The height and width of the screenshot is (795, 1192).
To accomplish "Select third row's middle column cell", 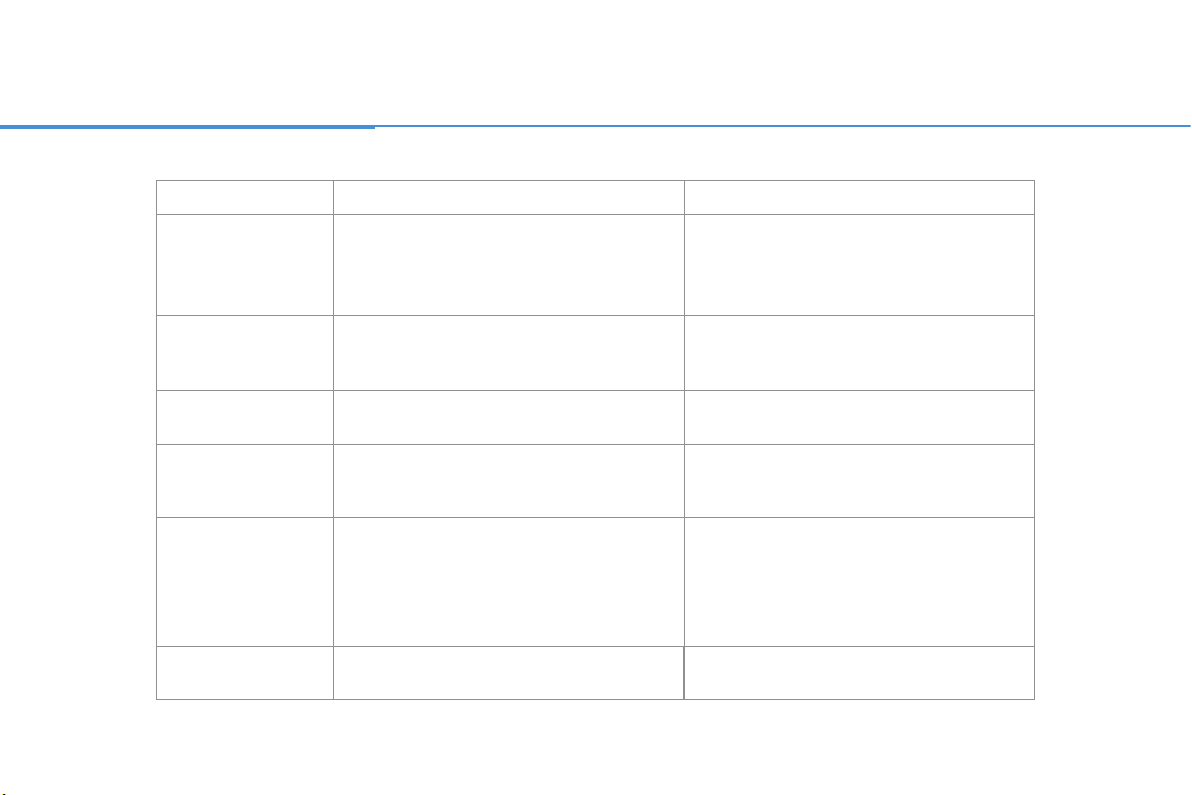I will [x=509, y=353].
